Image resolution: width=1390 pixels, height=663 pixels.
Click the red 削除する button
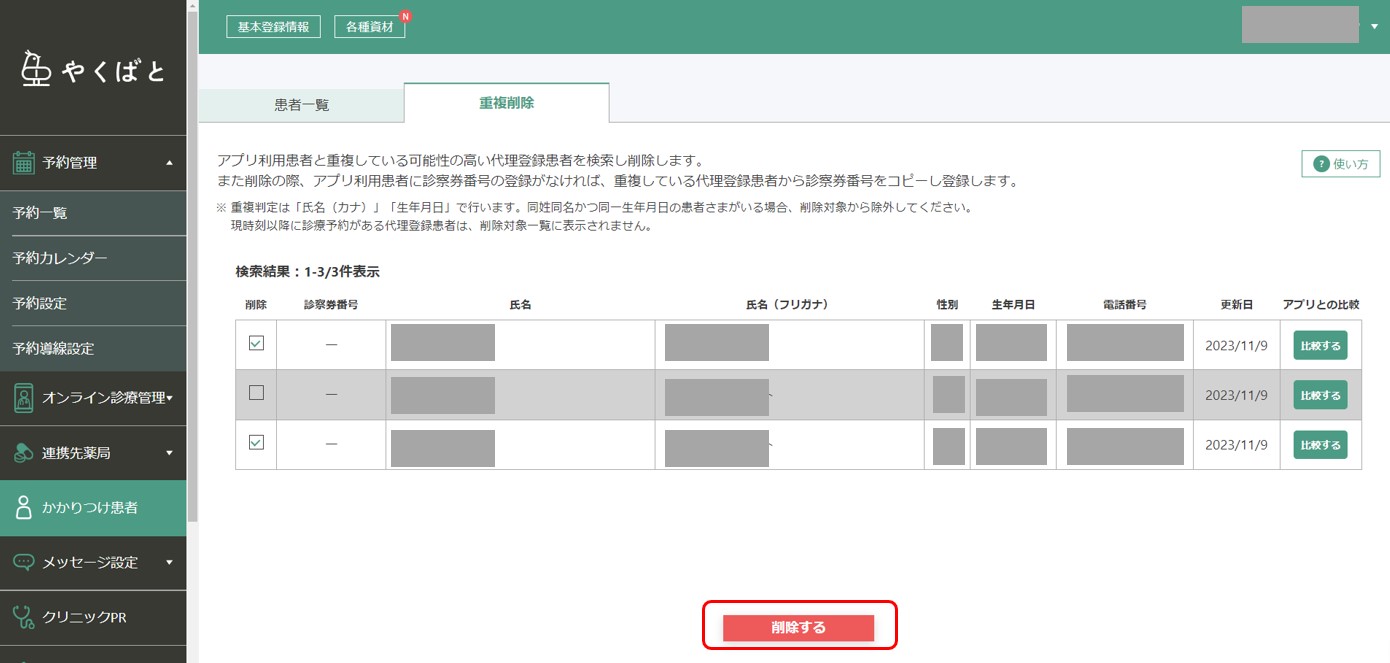point(798,627)
